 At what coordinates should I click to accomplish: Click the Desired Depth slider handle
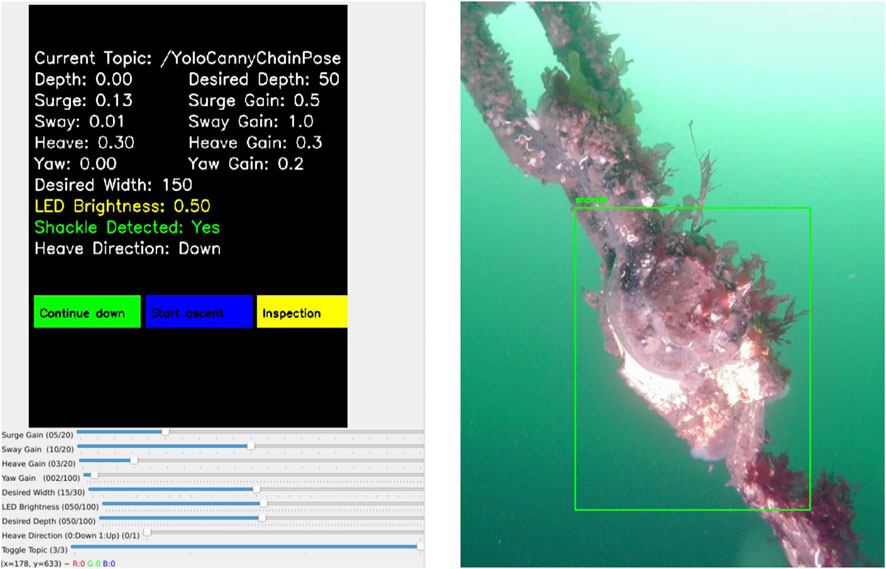pos(262,518)
